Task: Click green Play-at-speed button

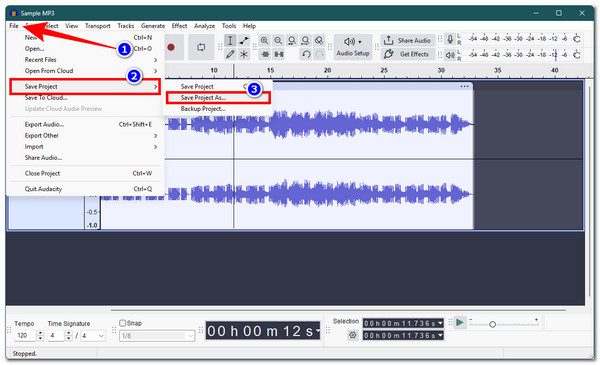Action: (x=460, y=323)
